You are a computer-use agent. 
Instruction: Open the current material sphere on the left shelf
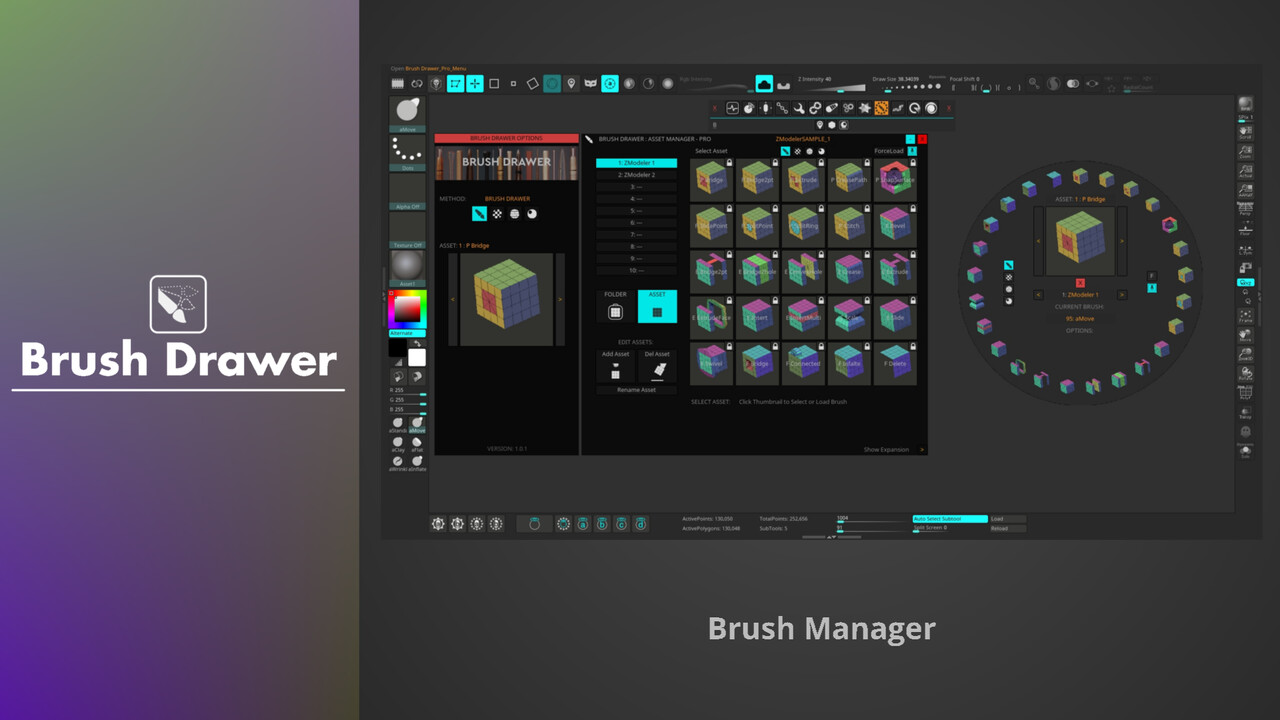tap(407, 265)
